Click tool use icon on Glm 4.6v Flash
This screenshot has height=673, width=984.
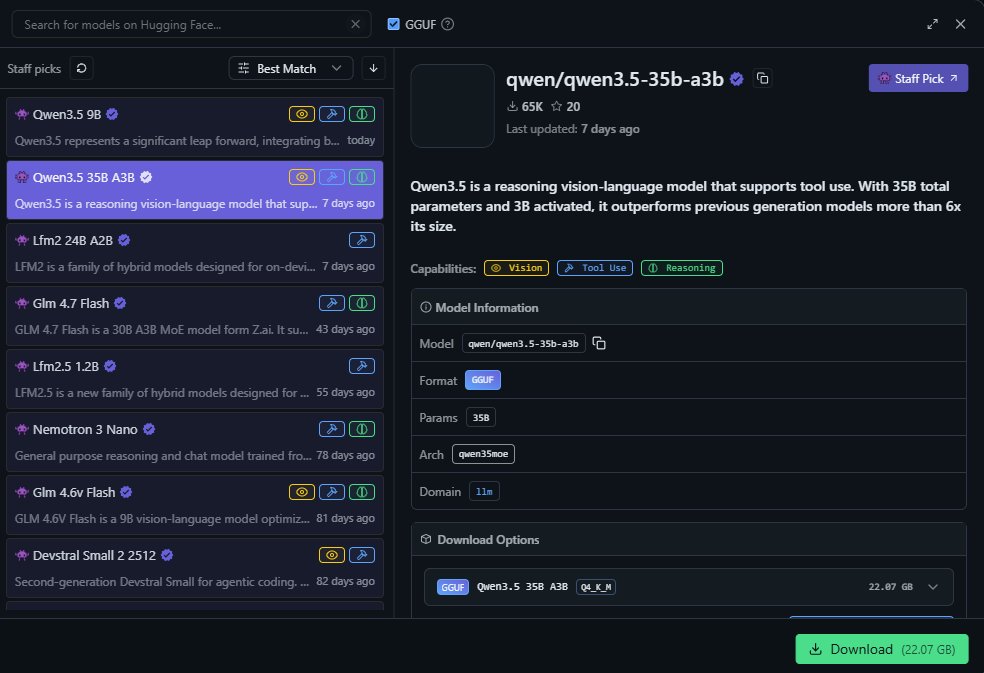point(332,492)
